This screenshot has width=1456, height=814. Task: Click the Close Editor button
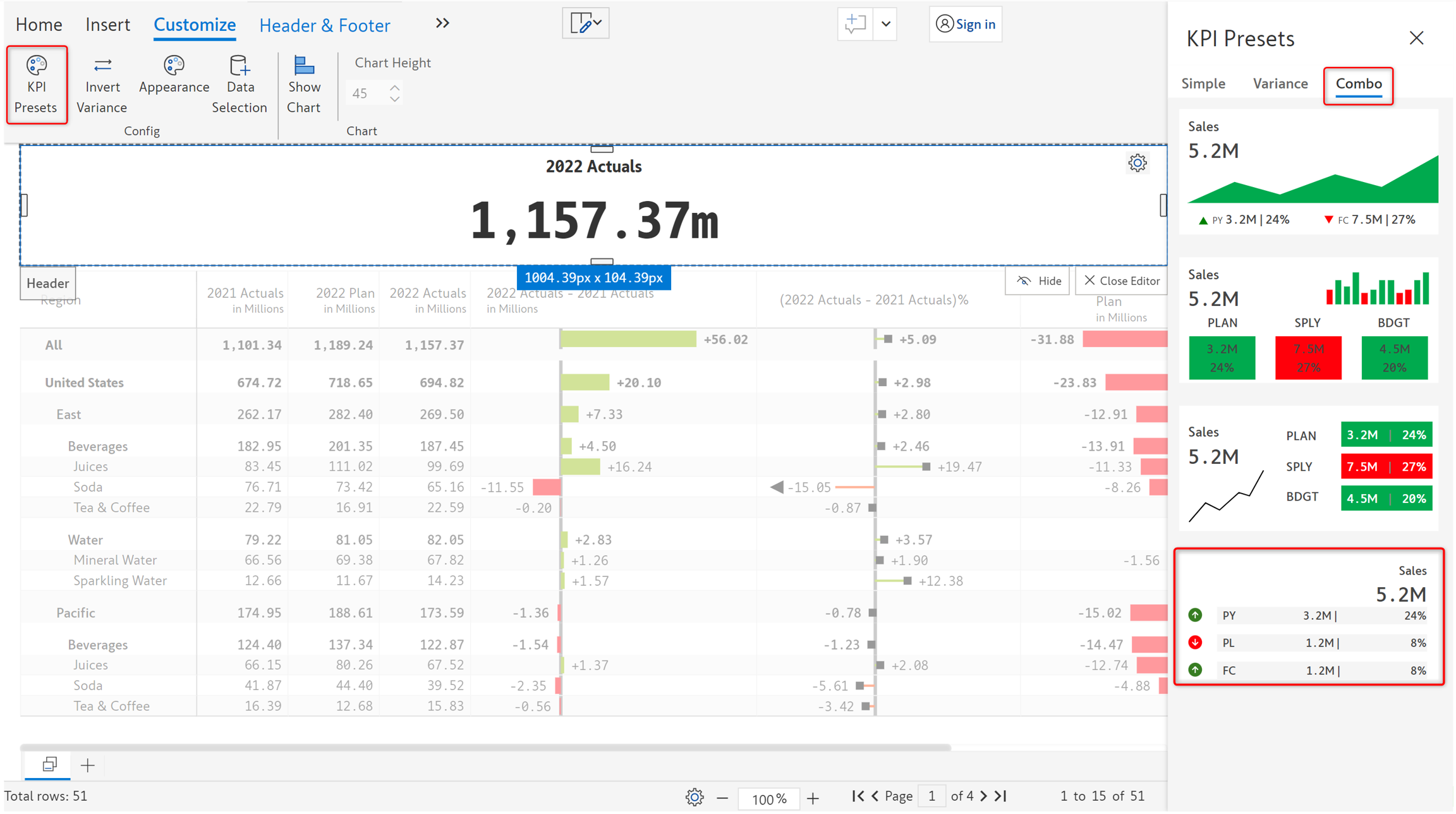1122,281
